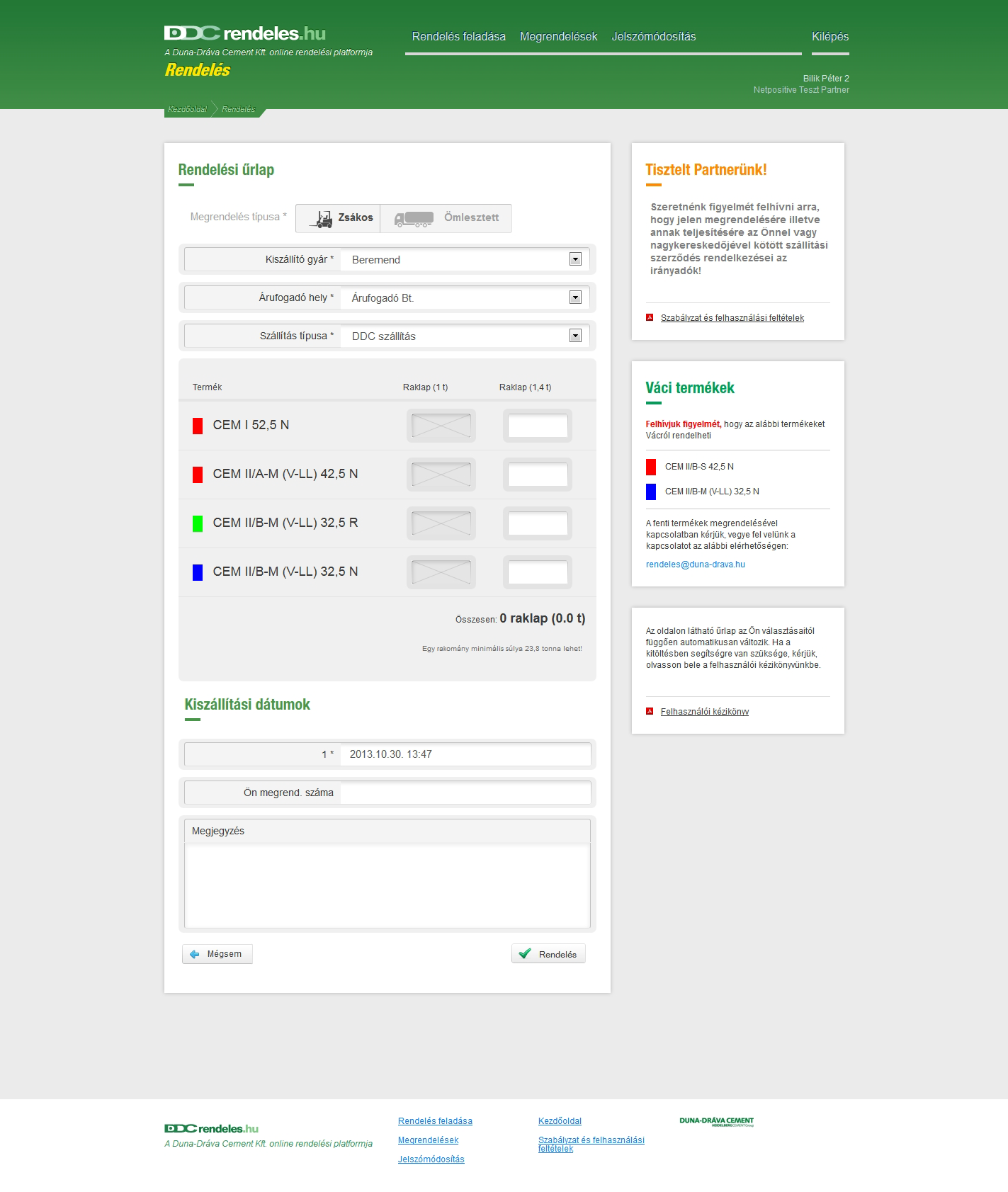The width and height of the screenshot is (1008, 1192).
Task: Click red swatch beside CEM II/B-S 42,5 N
Action: tap(651, 467)
